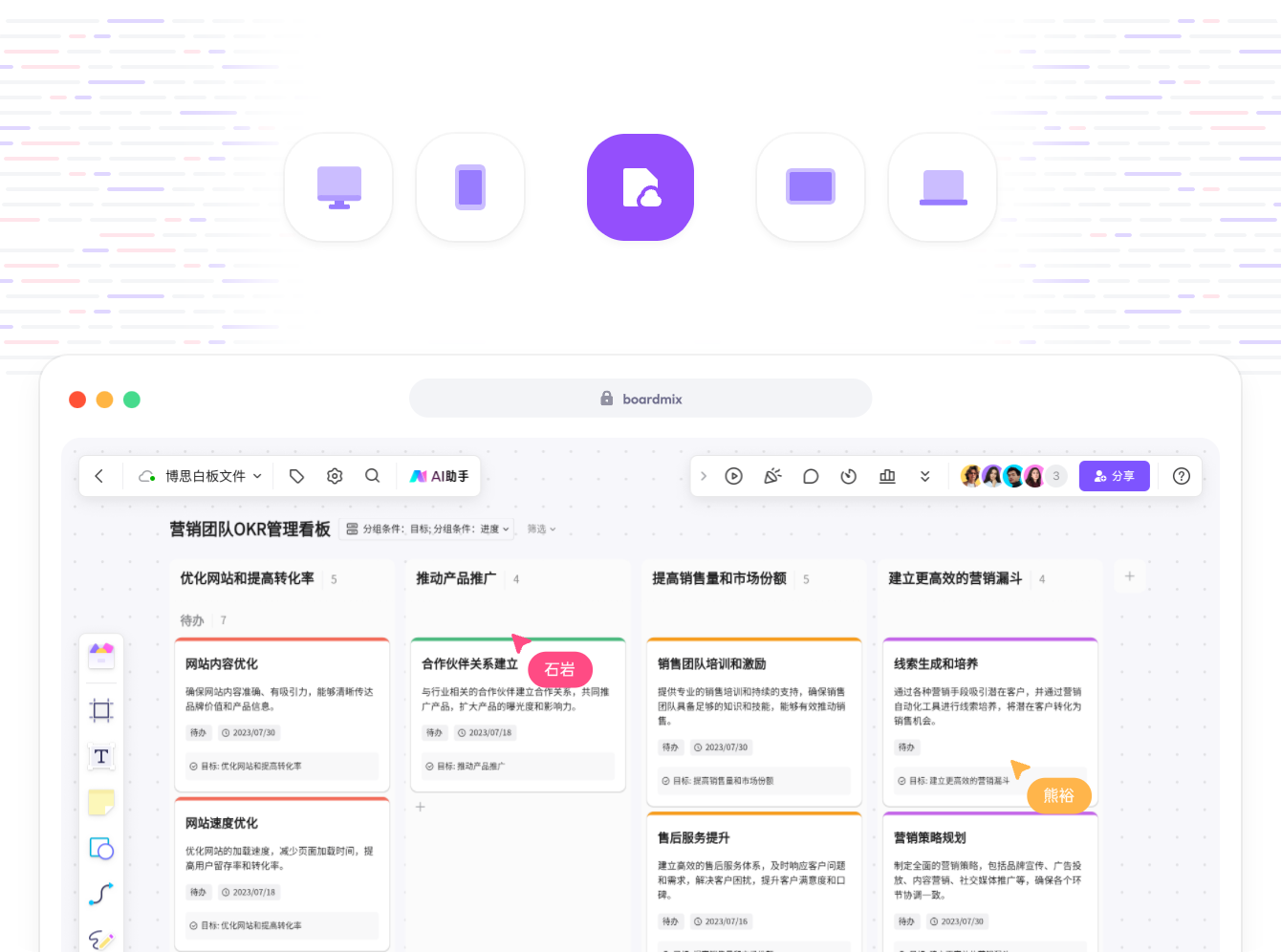The height and width of the screenshot is (952, 1281).
Task: Click the boardmix address bar
Action: 640,399
